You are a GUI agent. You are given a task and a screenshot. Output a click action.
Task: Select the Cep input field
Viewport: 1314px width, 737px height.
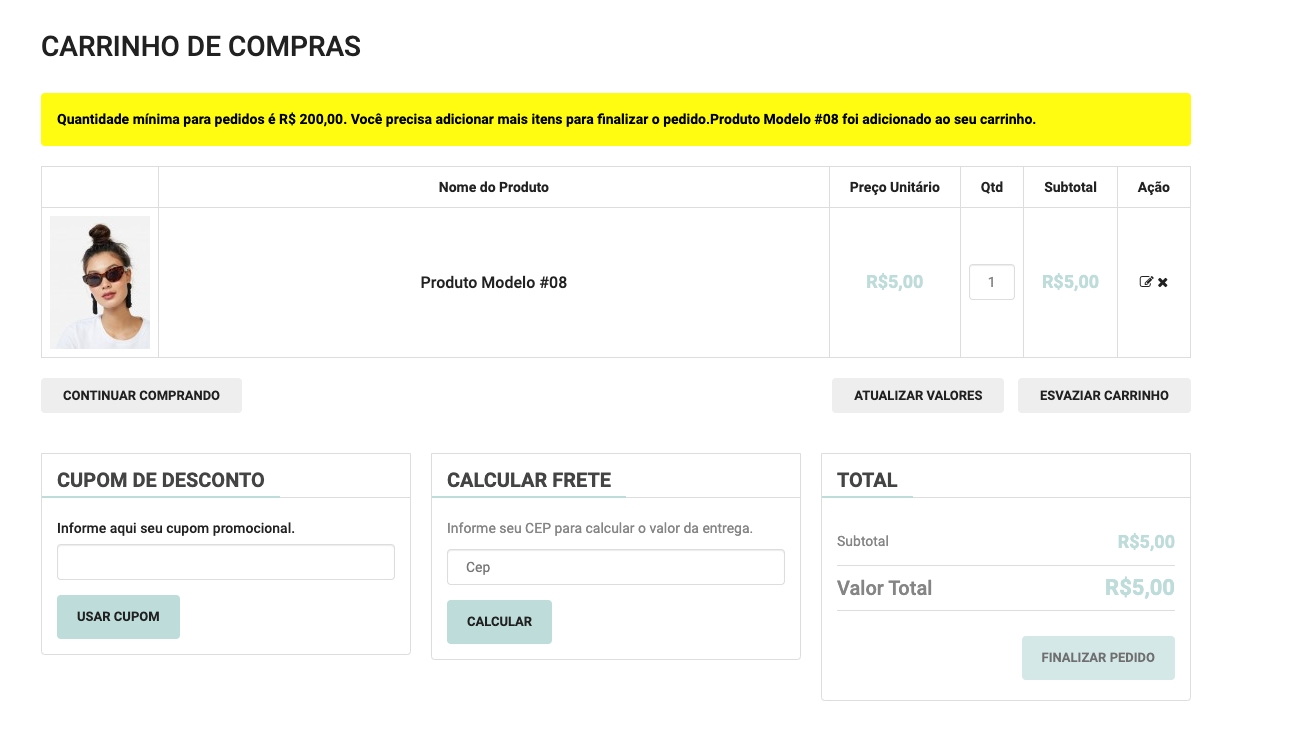[615, 567]
